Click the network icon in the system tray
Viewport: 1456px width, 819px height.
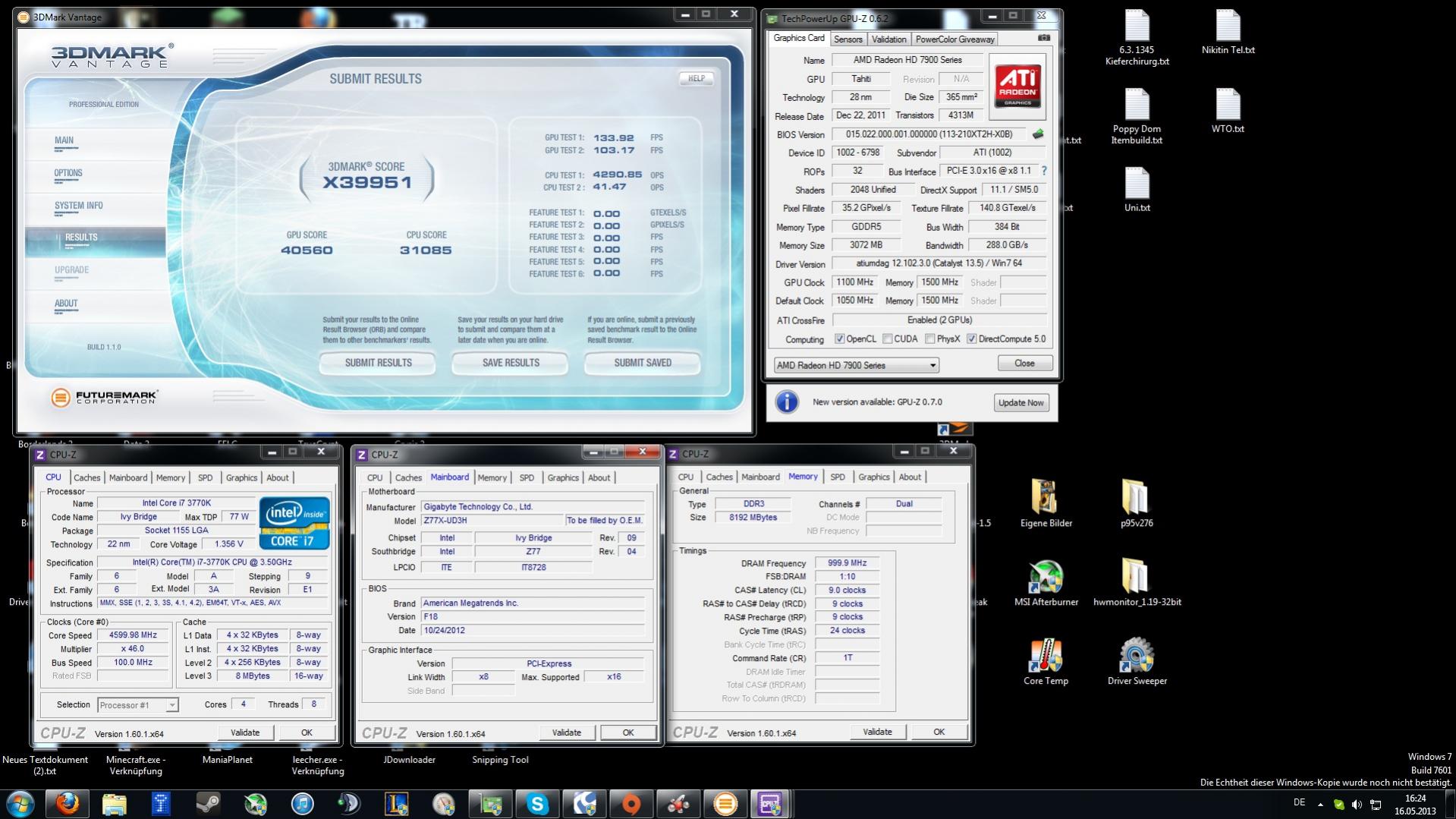tap(1376, 804)
